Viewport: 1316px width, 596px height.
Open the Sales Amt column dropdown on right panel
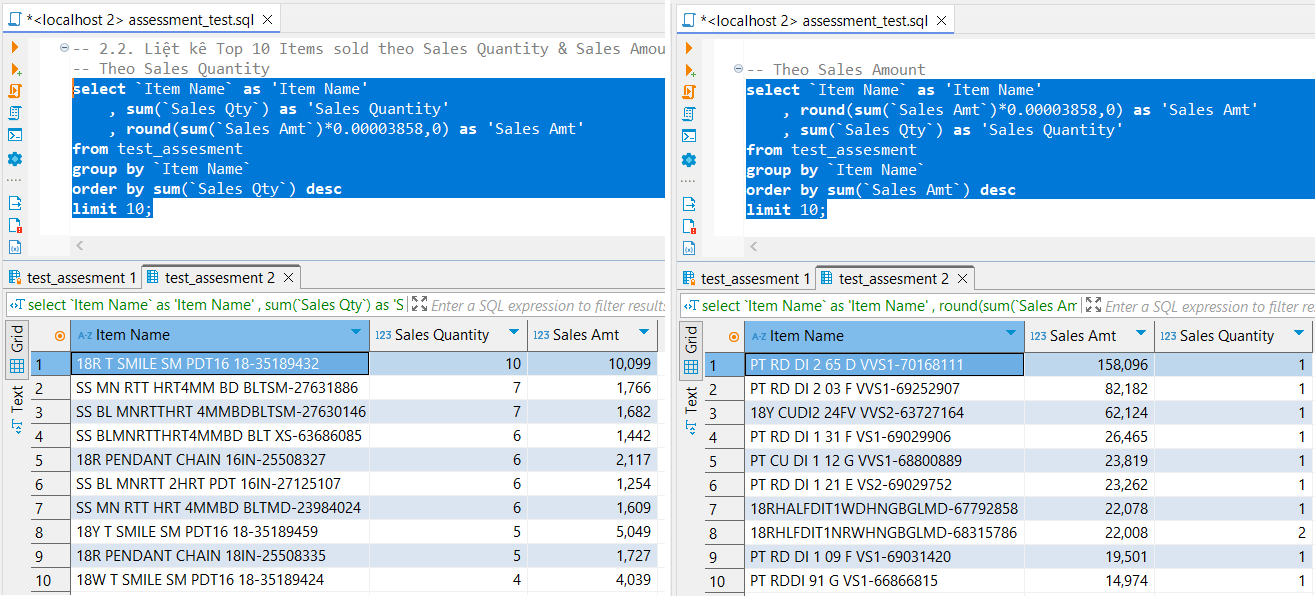[x=1140, y=335]
